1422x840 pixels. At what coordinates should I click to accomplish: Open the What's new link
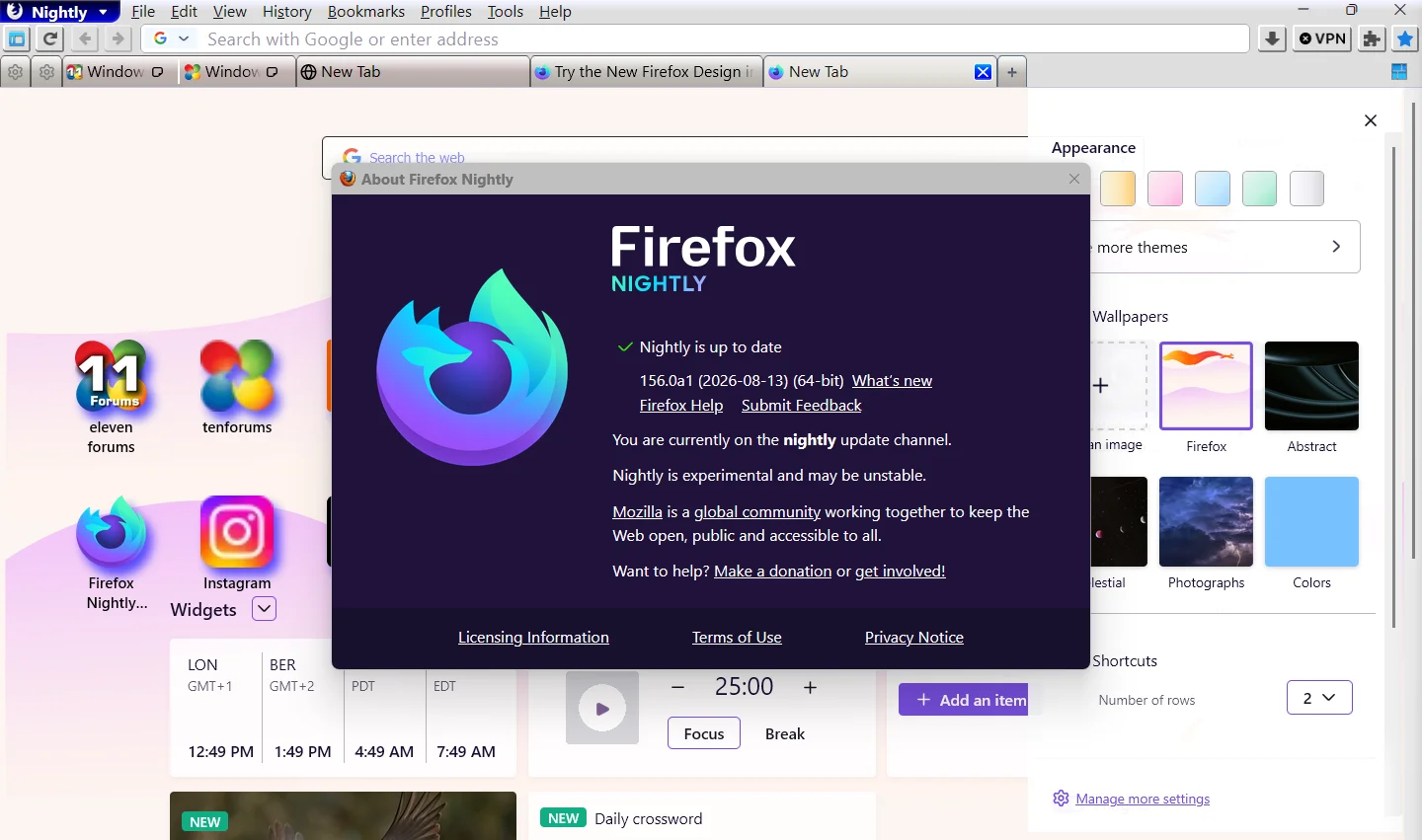tap(892, 381)
